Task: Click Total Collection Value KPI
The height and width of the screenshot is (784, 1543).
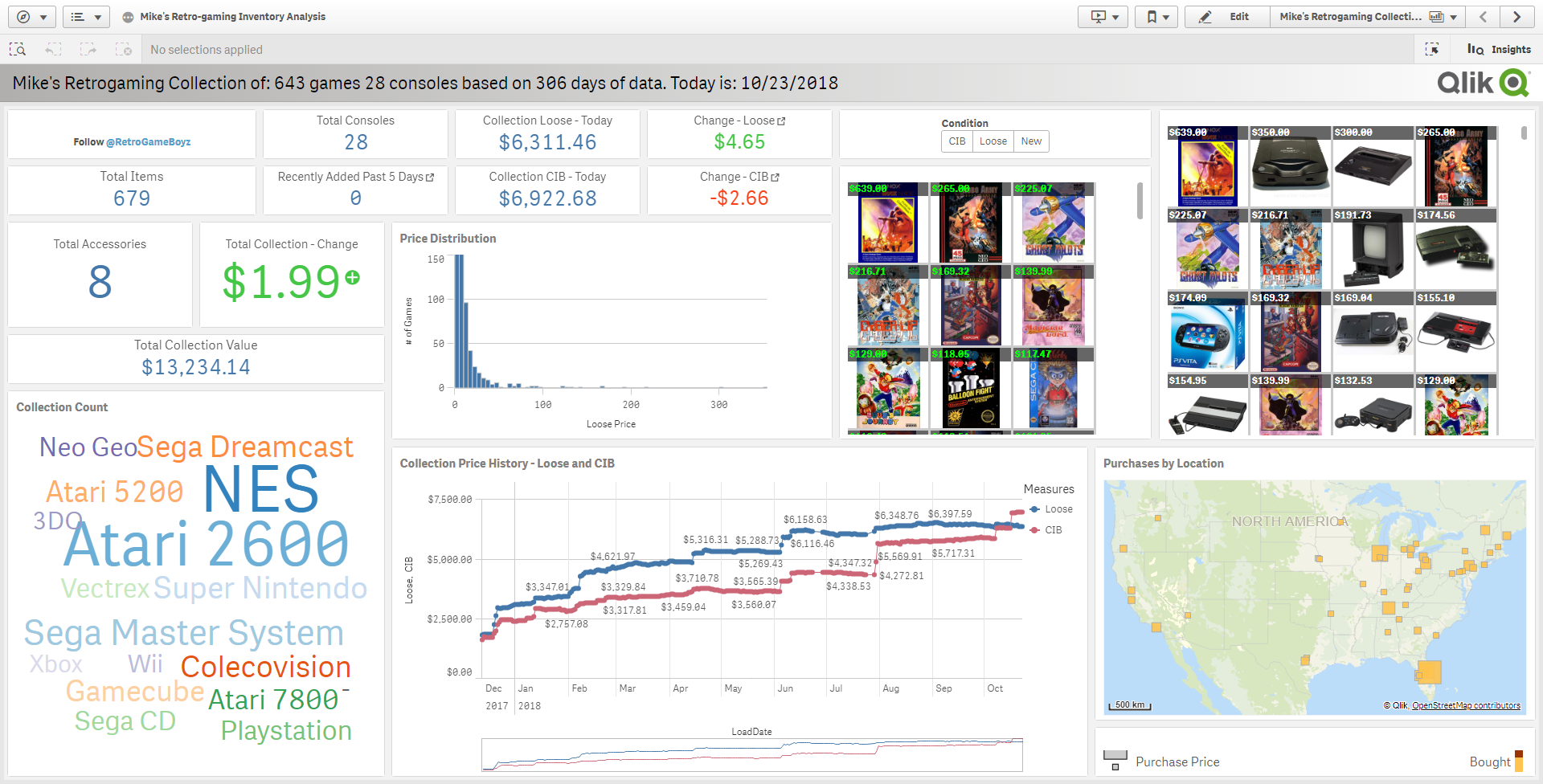Action: pyautogui.click(x=196, y=358)
